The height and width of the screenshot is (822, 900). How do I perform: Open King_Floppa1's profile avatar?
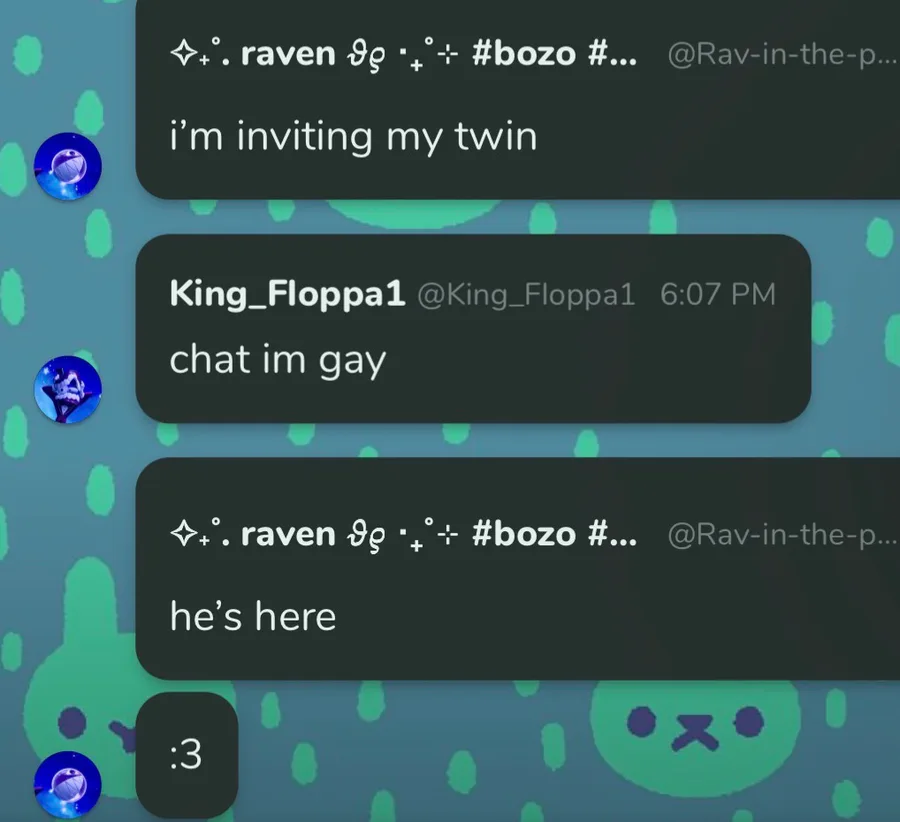pyautogui.click(x=68, y=390)
